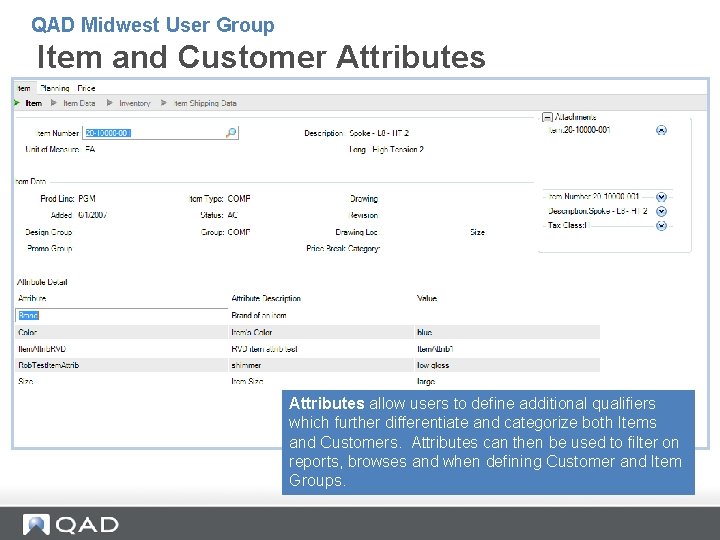The width and height of the screenshot is (720, 540).
Task: Click the 'Brand of an item' description
Action: click(259, 315)
